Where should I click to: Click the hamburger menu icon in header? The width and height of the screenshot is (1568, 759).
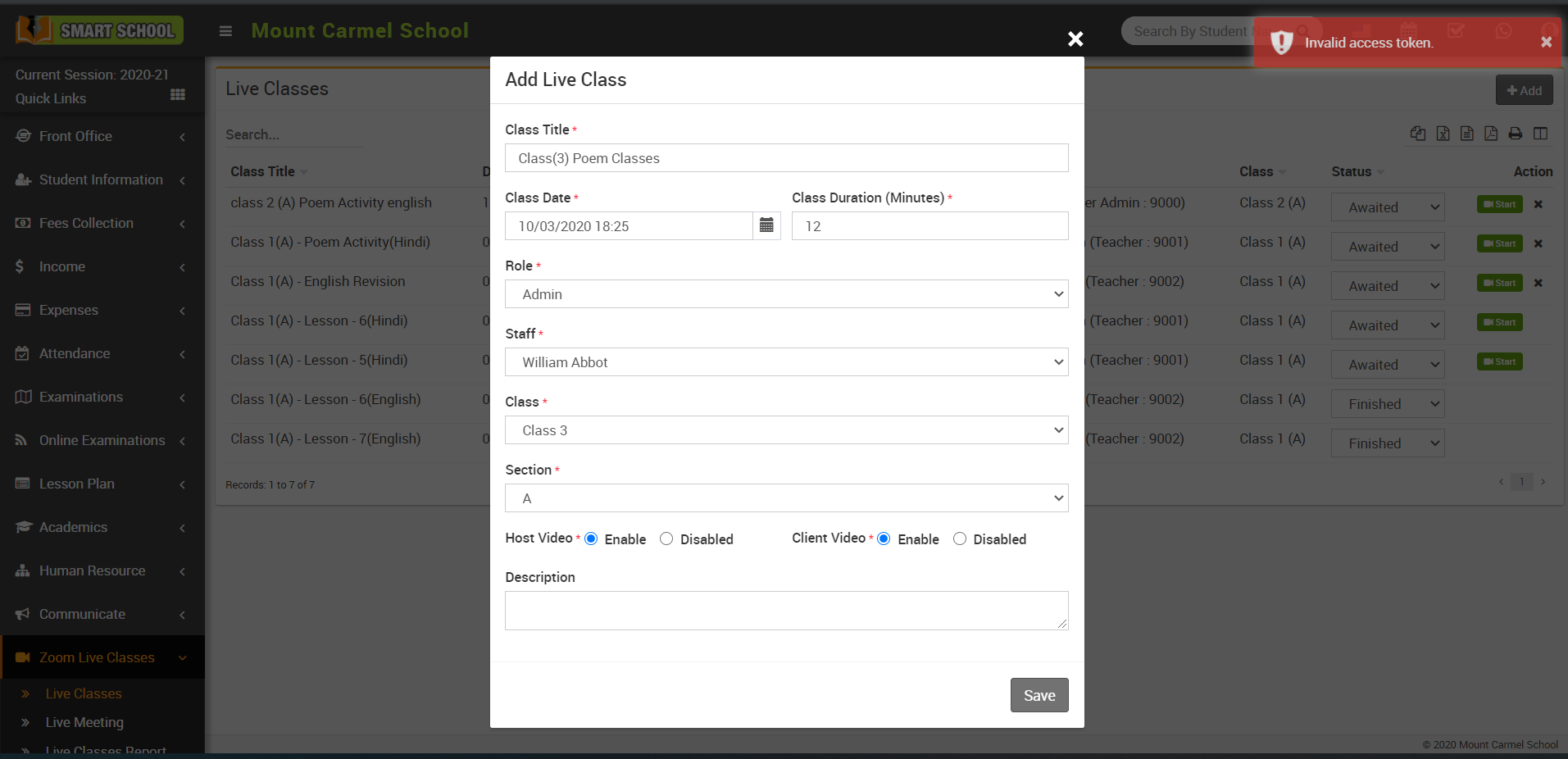[x=225, y=31]
